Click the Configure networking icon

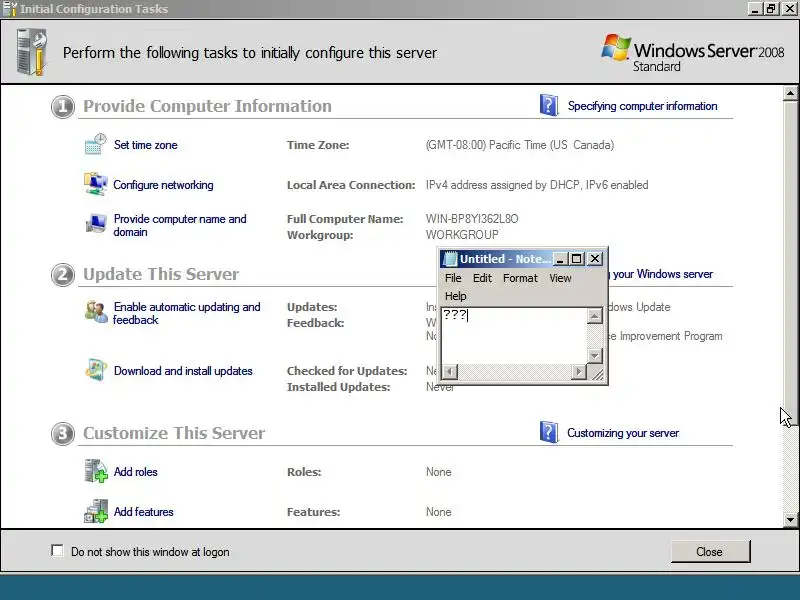pyautogui.click(x=95, y=184)
